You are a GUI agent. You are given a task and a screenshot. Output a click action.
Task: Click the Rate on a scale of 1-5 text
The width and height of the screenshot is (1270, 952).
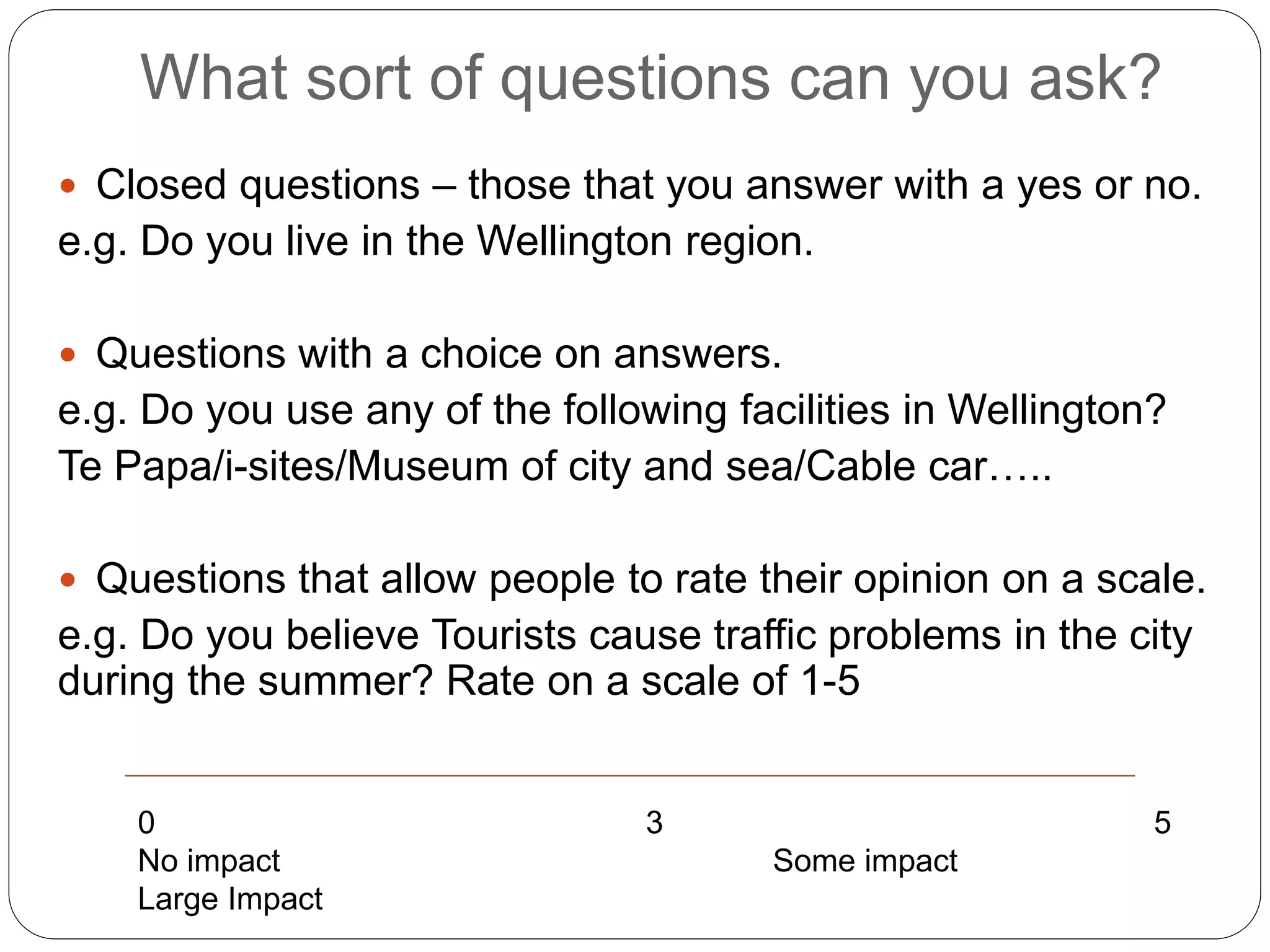pos(652,681)
